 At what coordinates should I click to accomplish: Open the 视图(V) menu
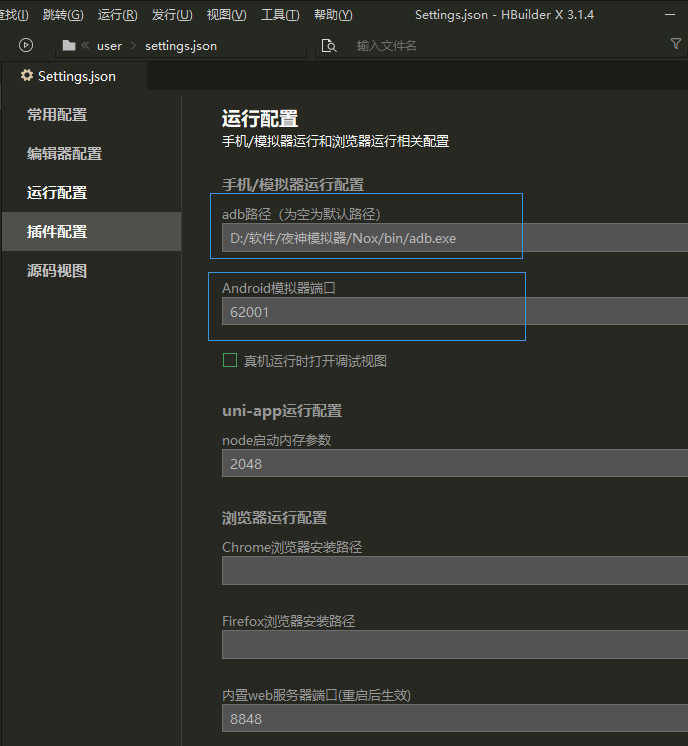226,15
